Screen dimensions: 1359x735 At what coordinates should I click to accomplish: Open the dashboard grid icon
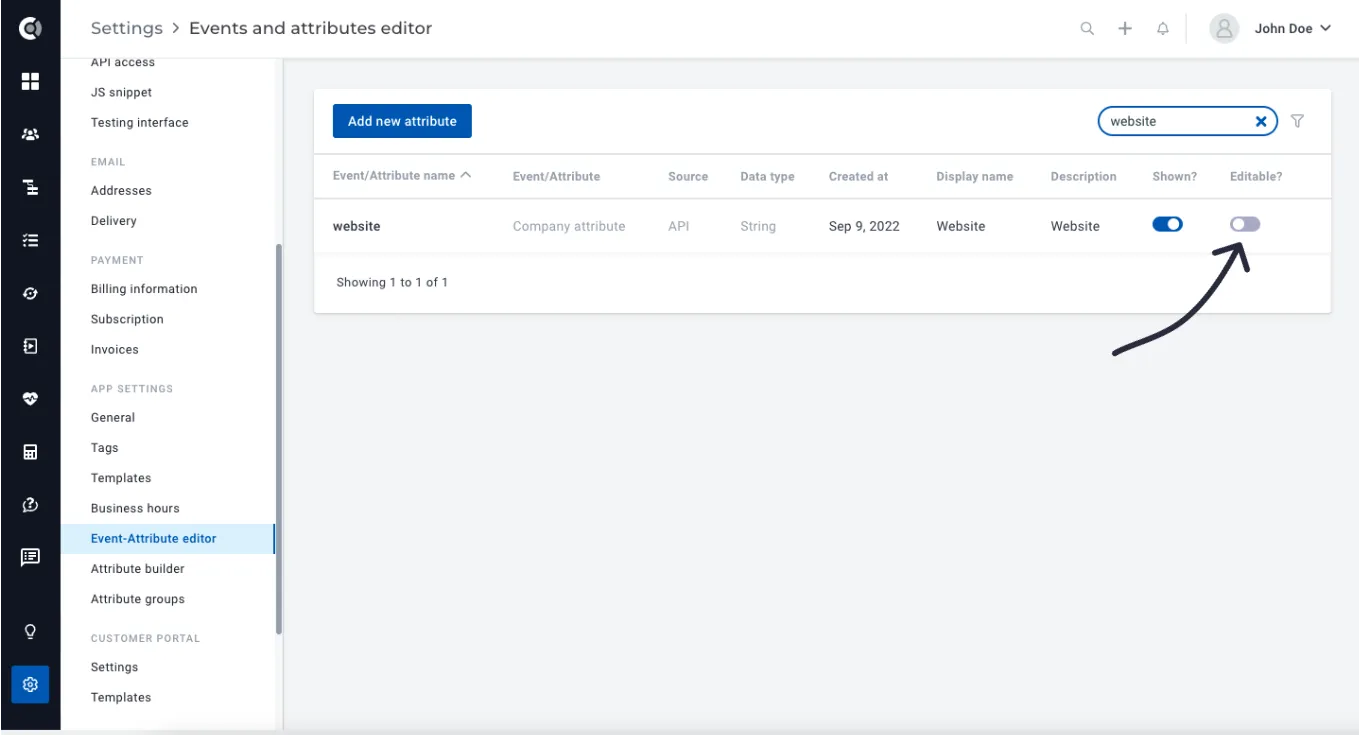pyautogui.click(x=30, y=81)
